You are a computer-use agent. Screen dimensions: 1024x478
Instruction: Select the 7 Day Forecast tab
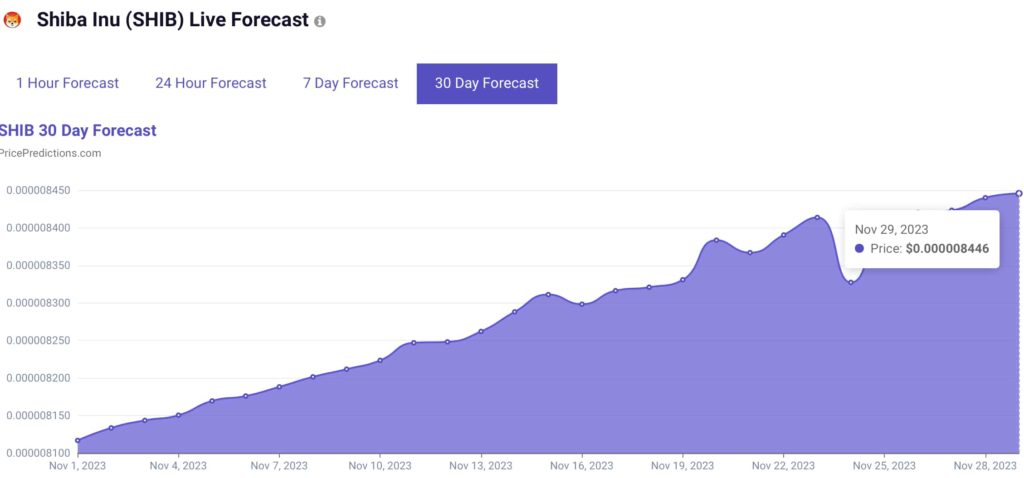(351, 83)
